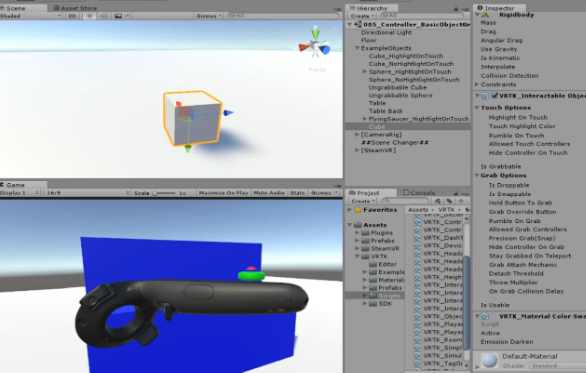Viewport: 586px width, 373px height.
Task: Select Directional Light in Hierarchy
Action: tap(386, 33)
